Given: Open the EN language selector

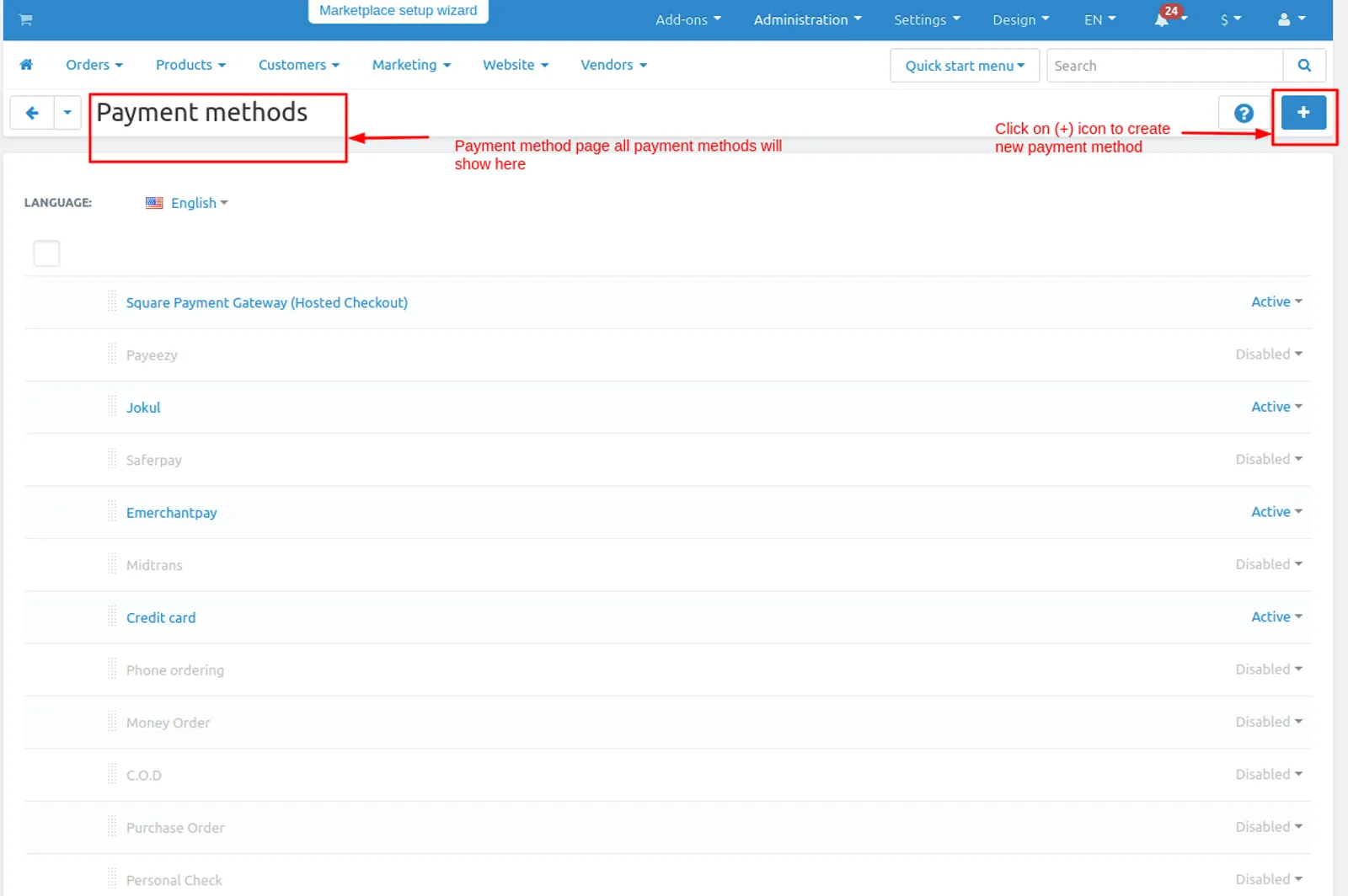Looking at the screenshot, I should [x=1099, y=19].
